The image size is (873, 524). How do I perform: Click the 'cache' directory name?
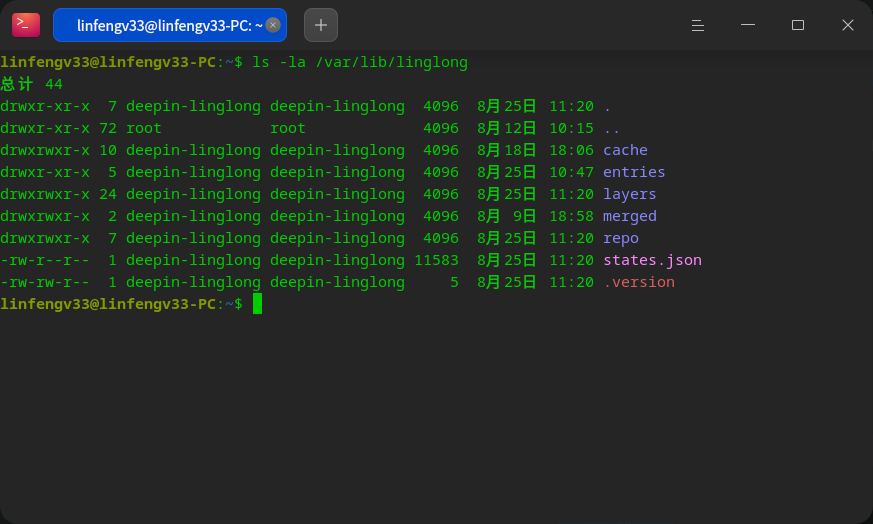click(625, 150)
